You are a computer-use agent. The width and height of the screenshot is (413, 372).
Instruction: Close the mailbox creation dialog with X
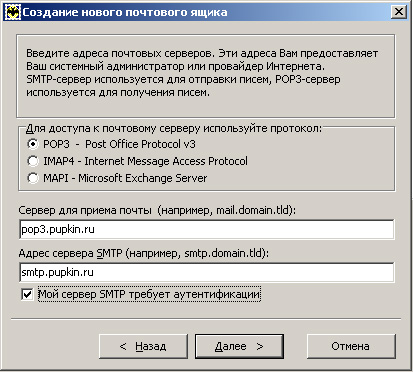click(x=399, y=12)
